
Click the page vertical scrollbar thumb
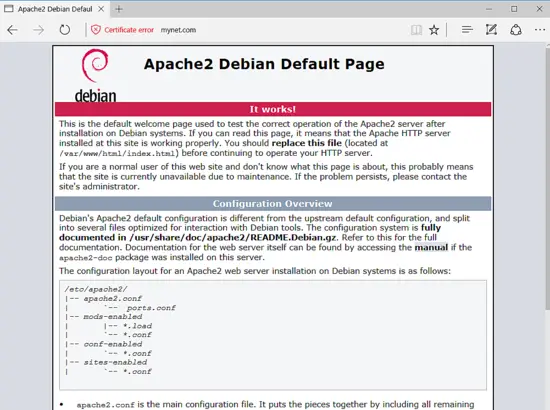click(548, 179)
